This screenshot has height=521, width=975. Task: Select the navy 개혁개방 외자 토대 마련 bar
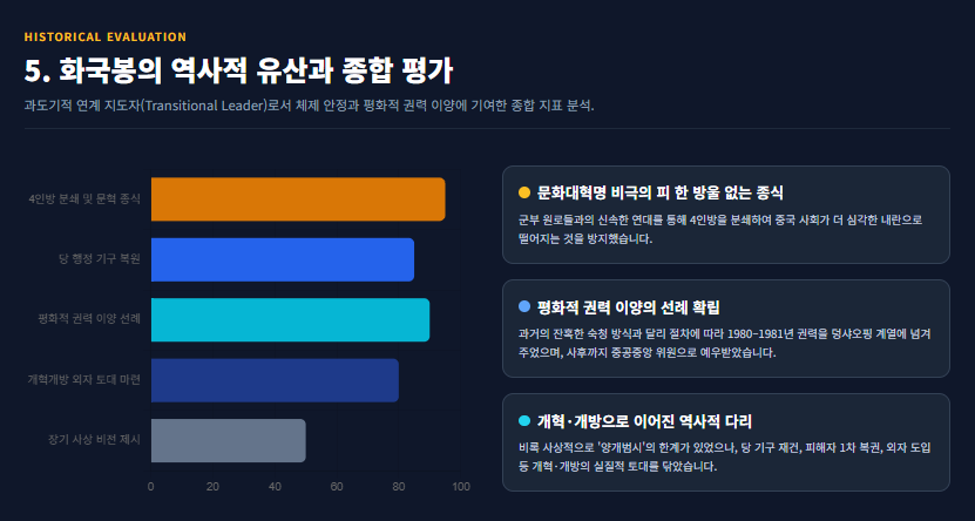275,380
